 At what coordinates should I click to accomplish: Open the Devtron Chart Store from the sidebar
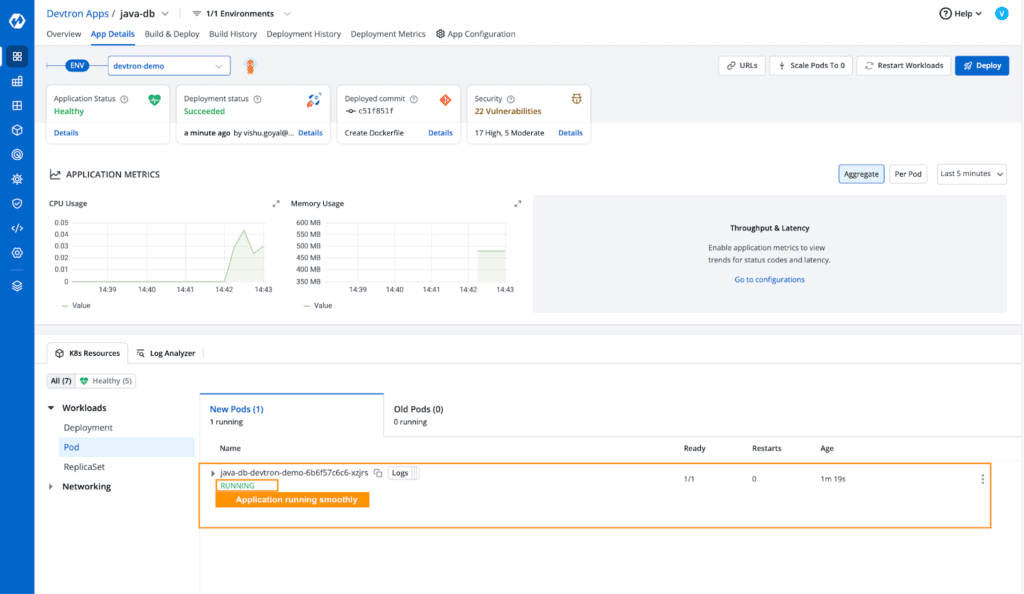15,129
